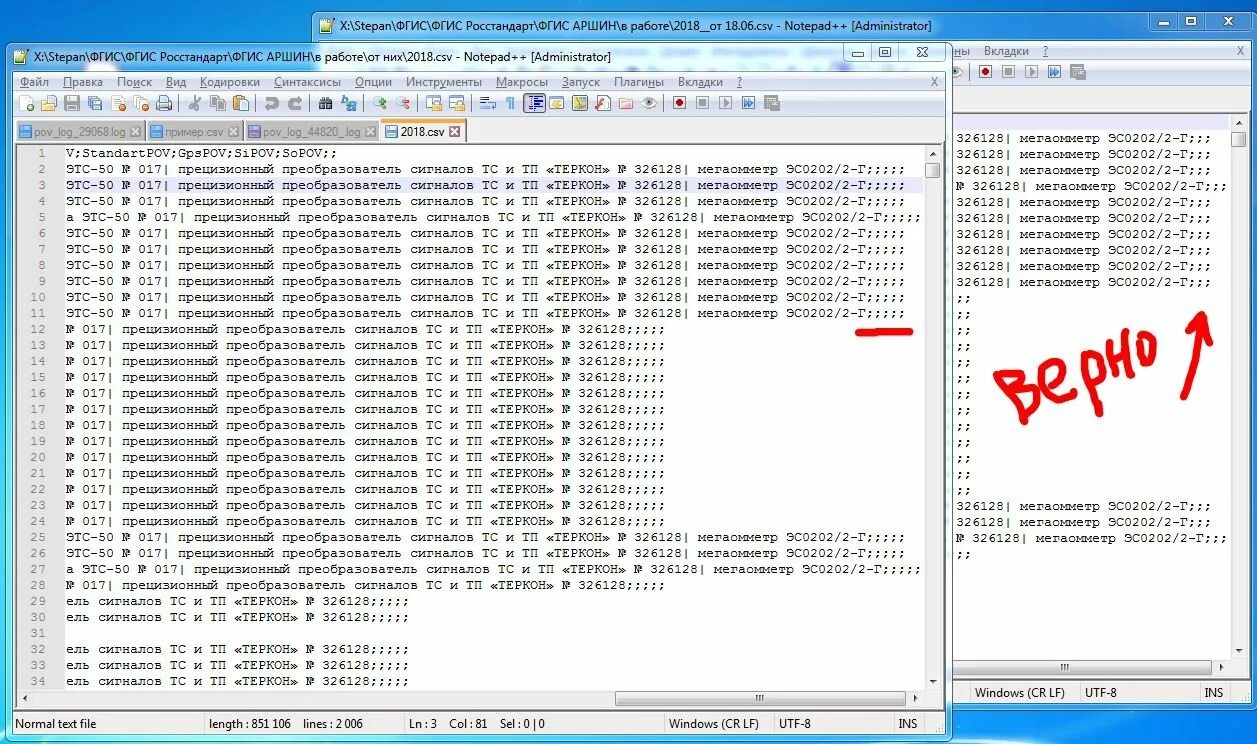
Task: Click vertical scrollbar down arrow, front window
Action: coord(933,681)
